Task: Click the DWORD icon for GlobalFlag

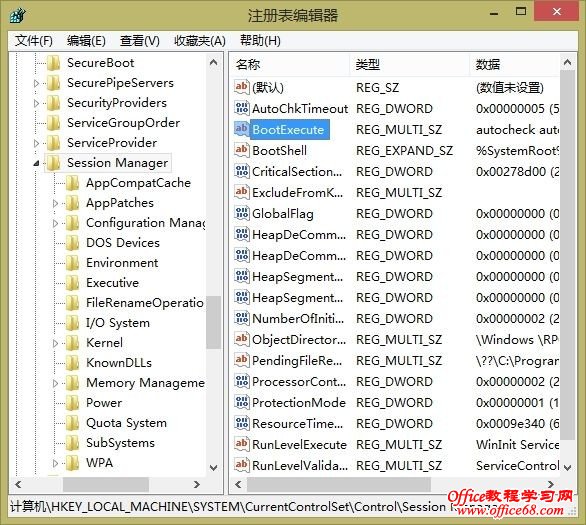Action: (241, 213)
